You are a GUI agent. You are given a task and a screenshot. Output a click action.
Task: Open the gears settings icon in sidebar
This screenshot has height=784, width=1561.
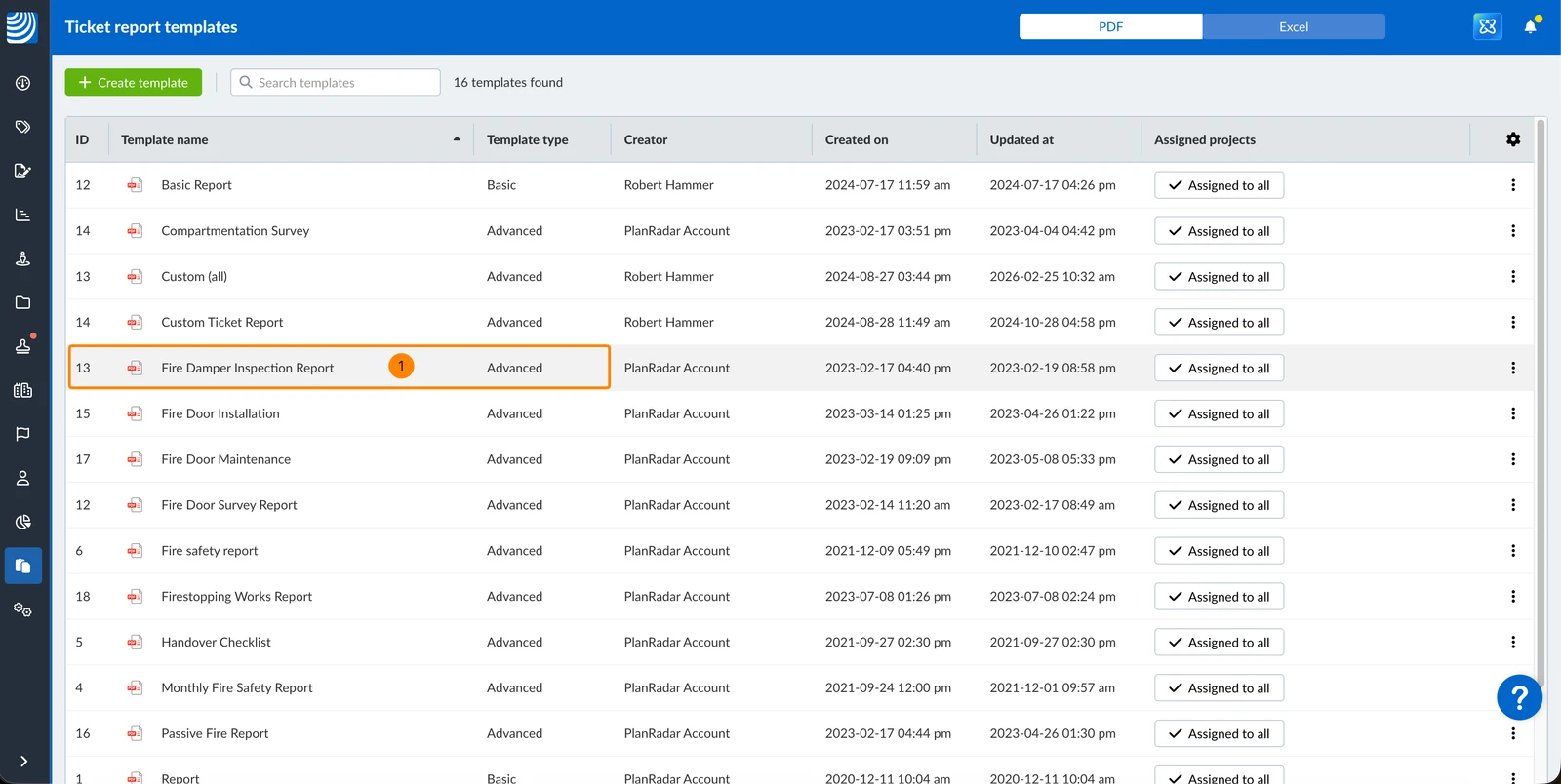click(22, 609)
